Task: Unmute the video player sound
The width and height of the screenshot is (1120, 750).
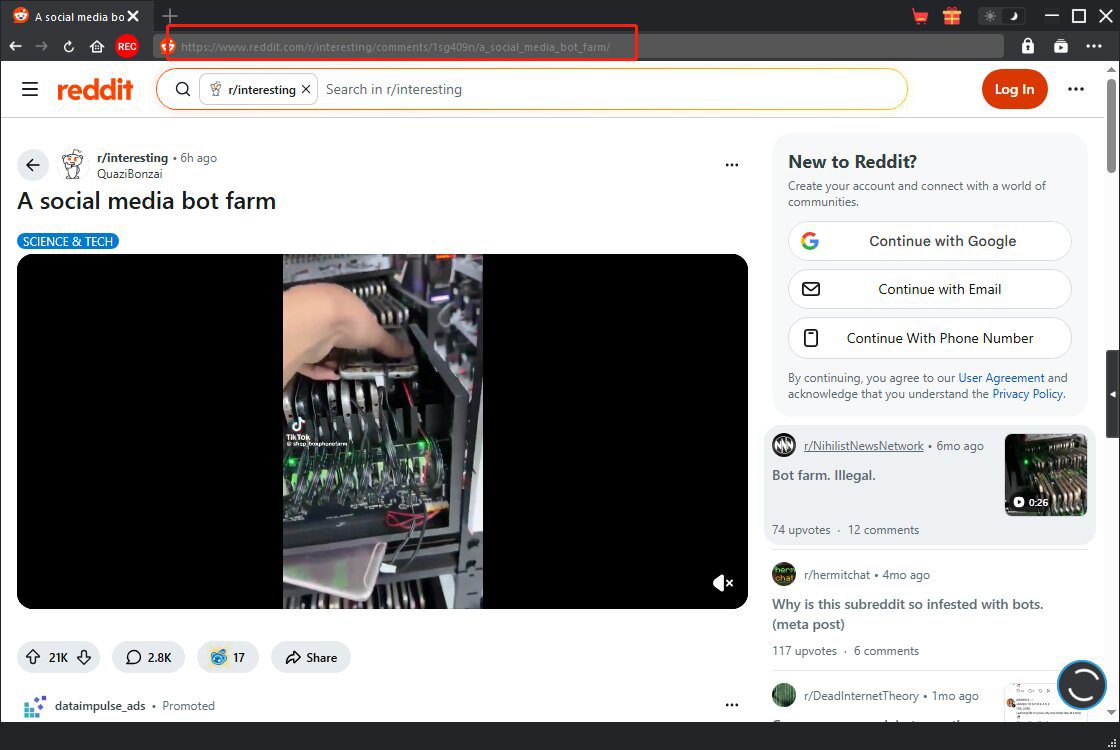Action: coord(723,583)
